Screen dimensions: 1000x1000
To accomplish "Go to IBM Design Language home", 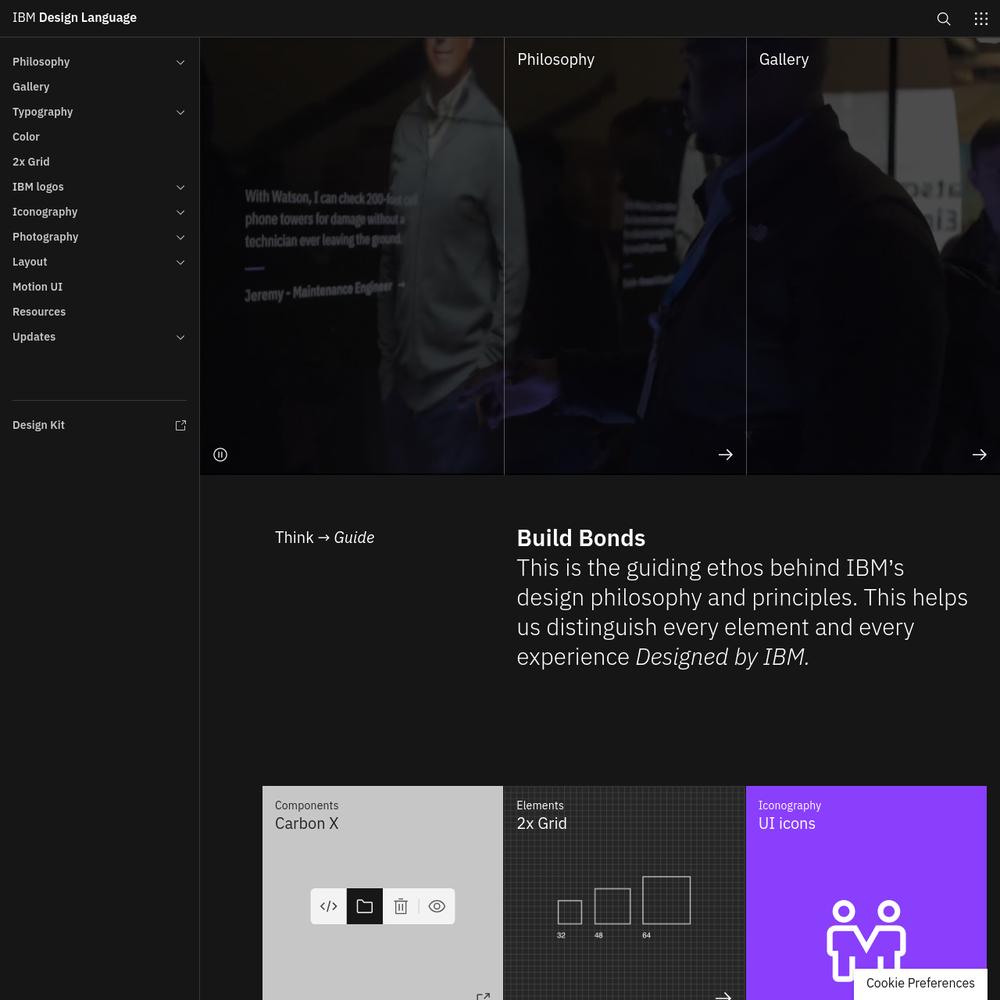I will (75, 18).
